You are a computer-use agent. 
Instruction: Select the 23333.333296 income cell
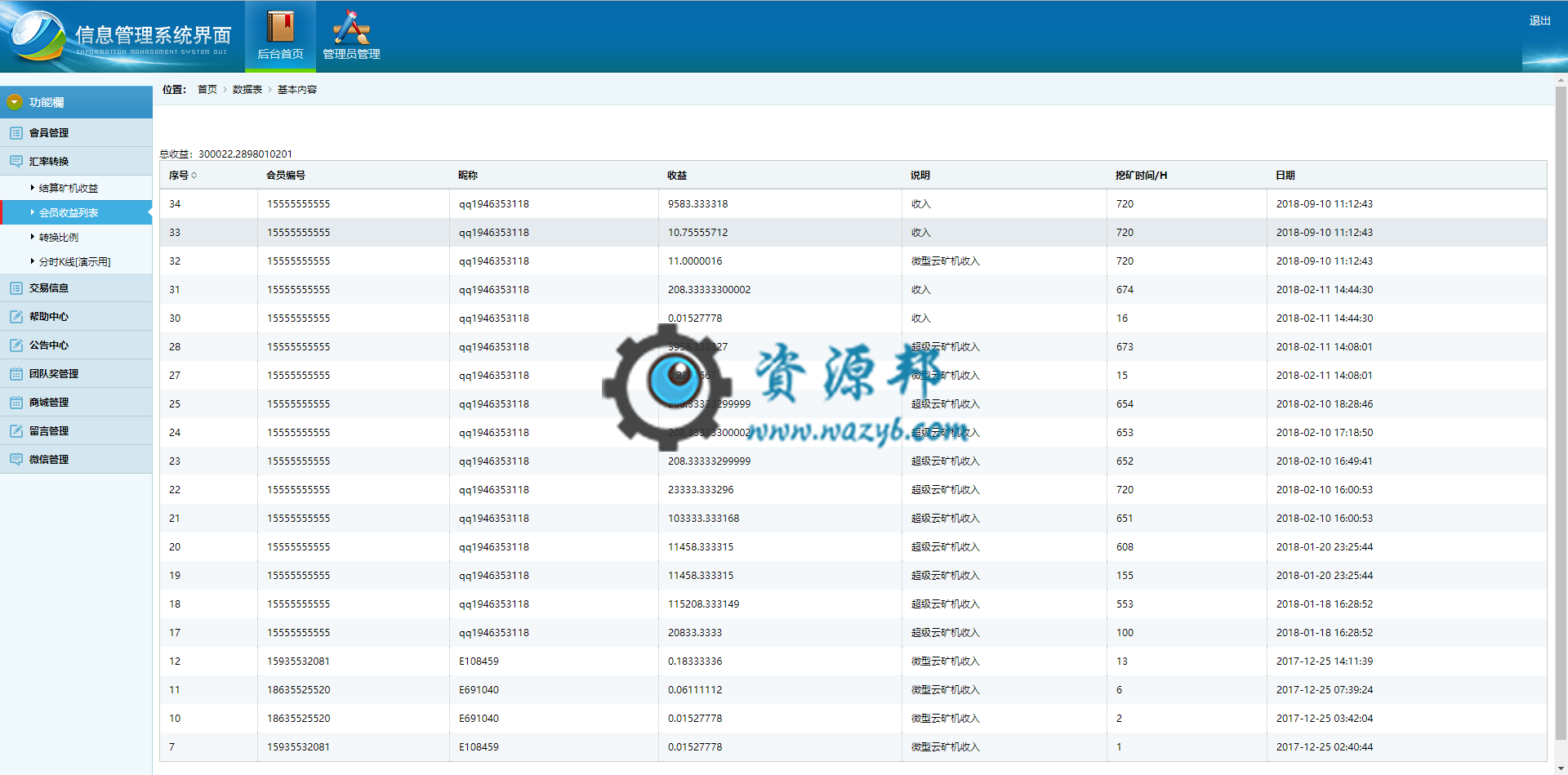click(701, 490)
